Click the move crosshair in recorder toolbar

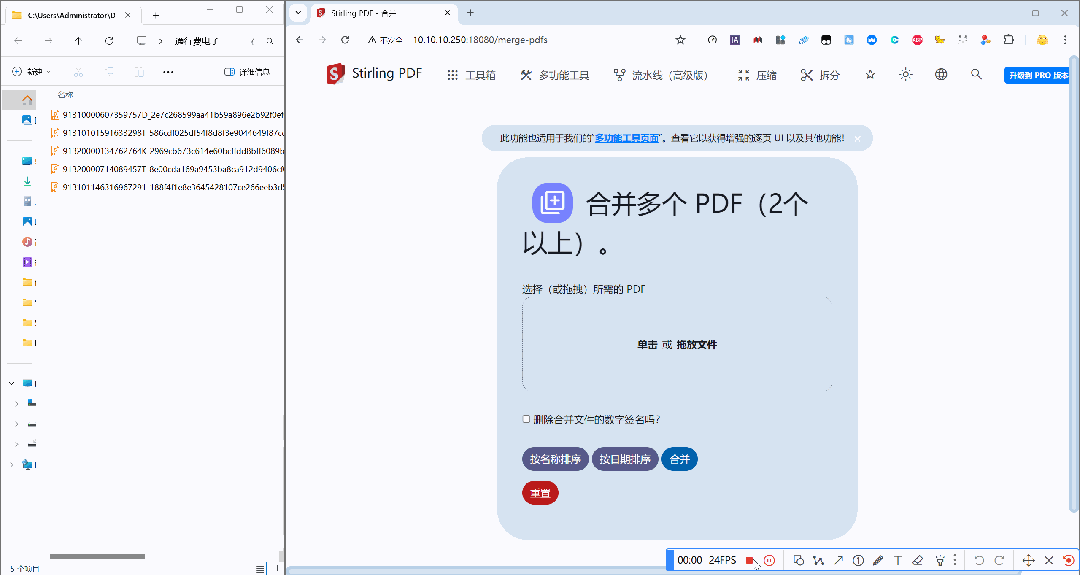1028,561
